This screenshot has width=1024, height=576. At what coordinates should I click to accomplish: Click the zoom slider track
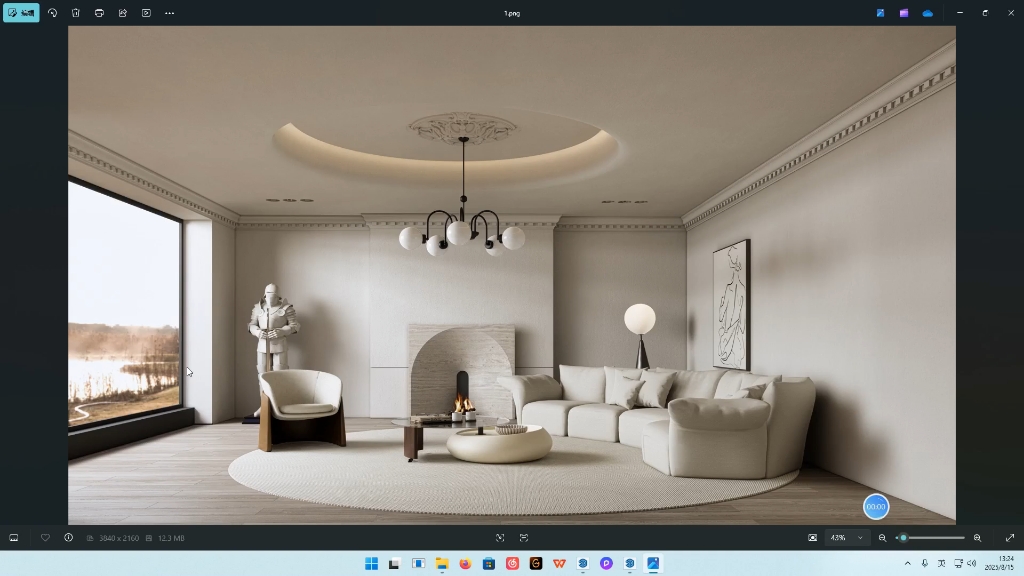click(931, 538)
